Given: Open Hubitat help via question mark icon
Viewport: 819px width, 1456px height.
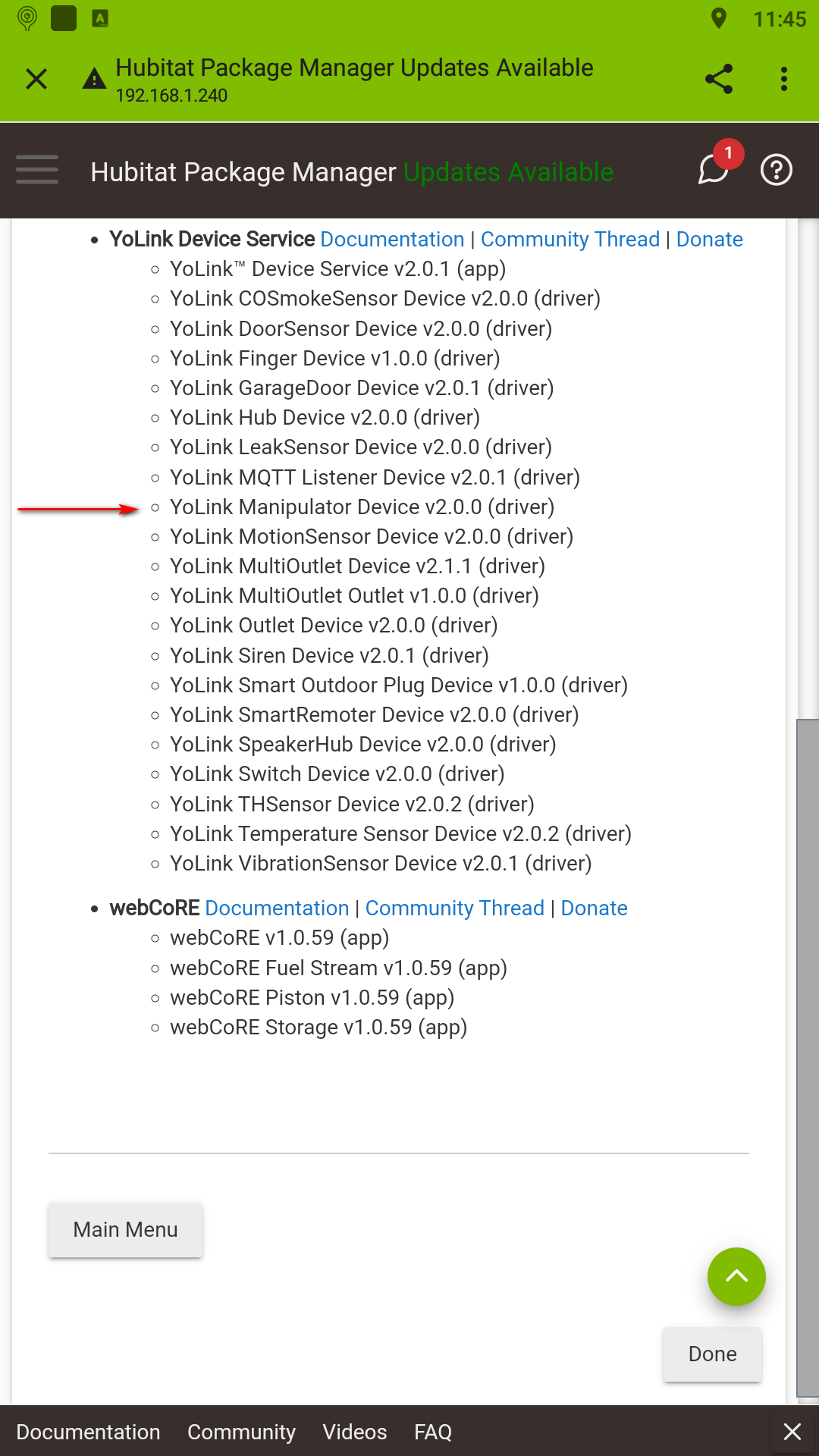Looking at the screenshot, I should click(x=777, y=171).
